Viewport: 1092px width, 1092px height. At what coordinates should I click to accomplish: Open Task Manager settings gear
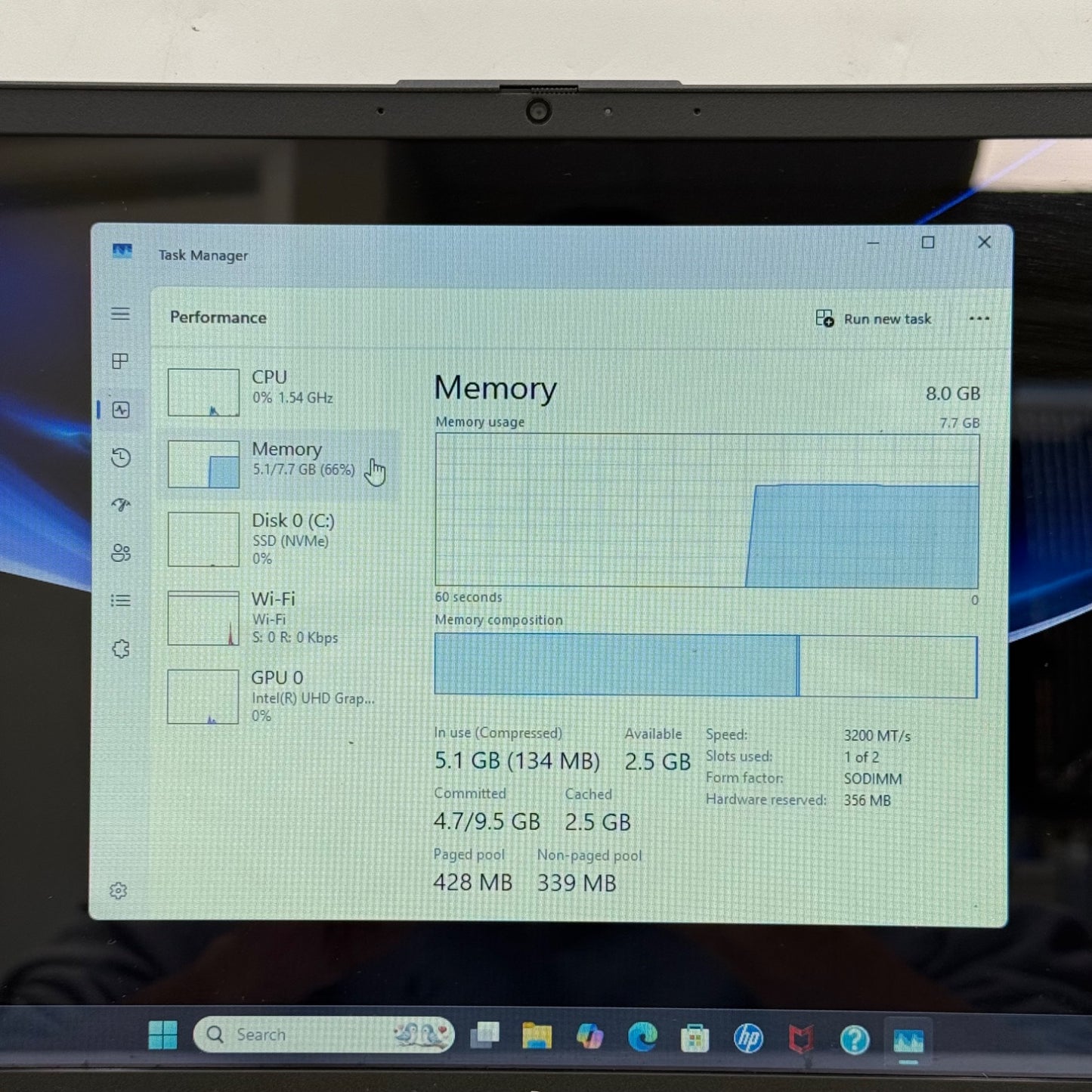119,891
